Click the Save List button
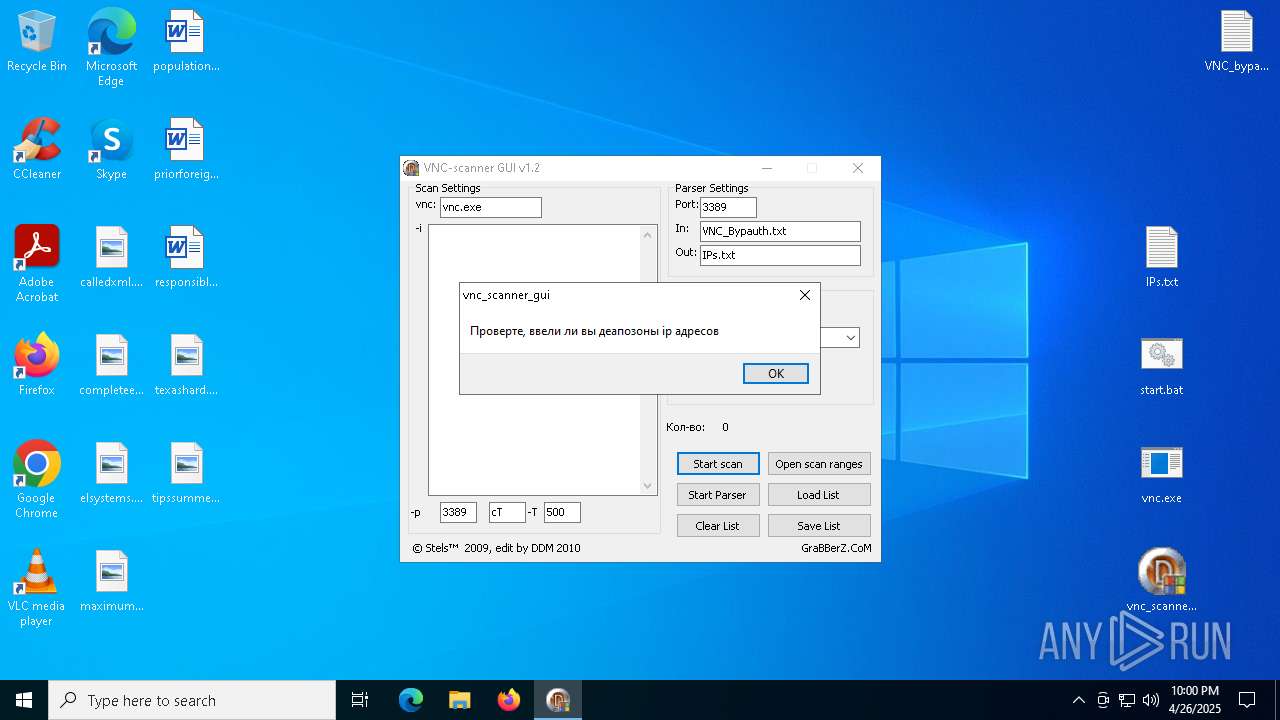This screenshot has width=1280, height=720. click(x=819, y=526)
